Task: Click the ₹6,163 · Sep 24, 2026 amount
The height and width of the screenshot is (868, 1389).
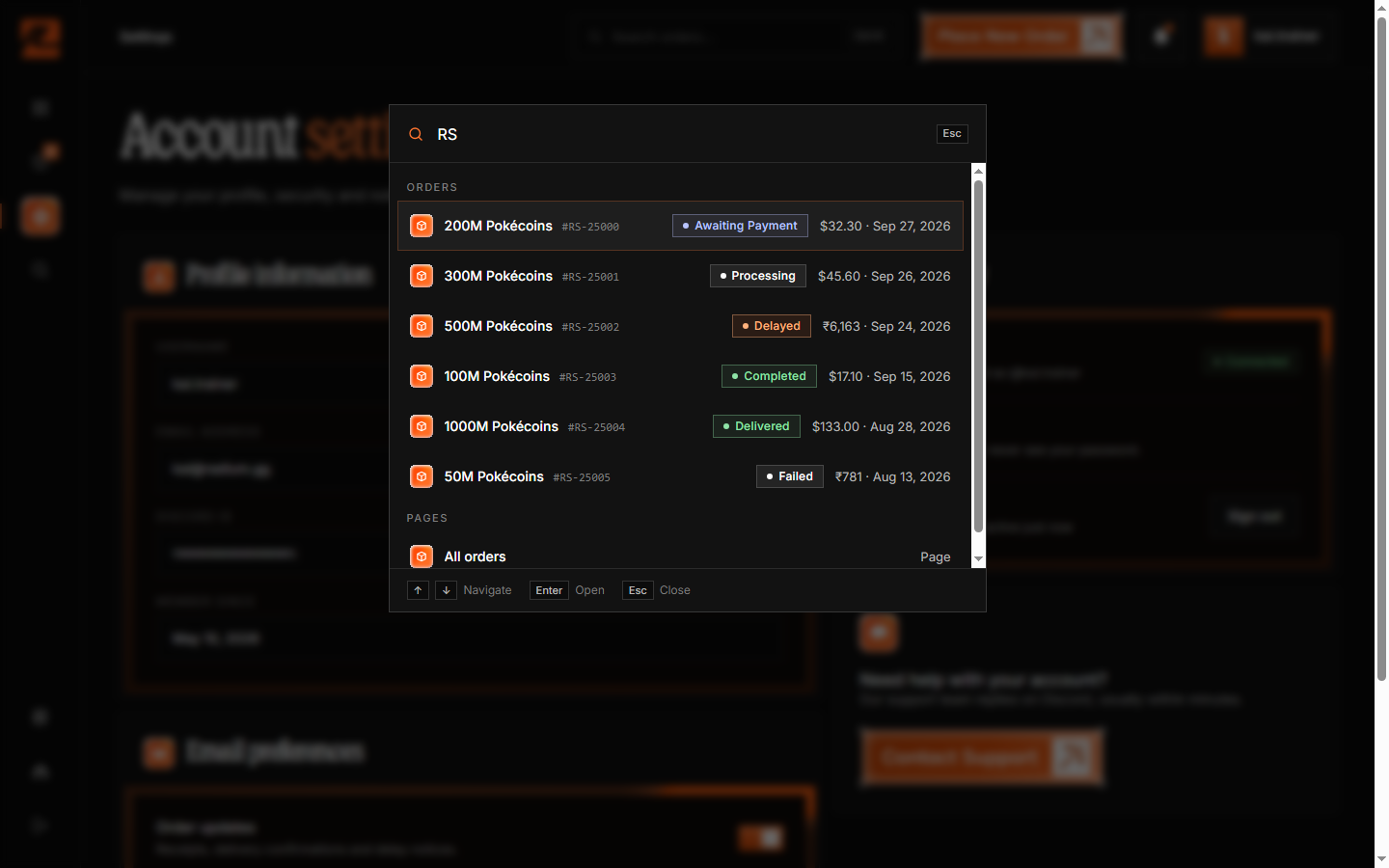Action: pos(886,326)
